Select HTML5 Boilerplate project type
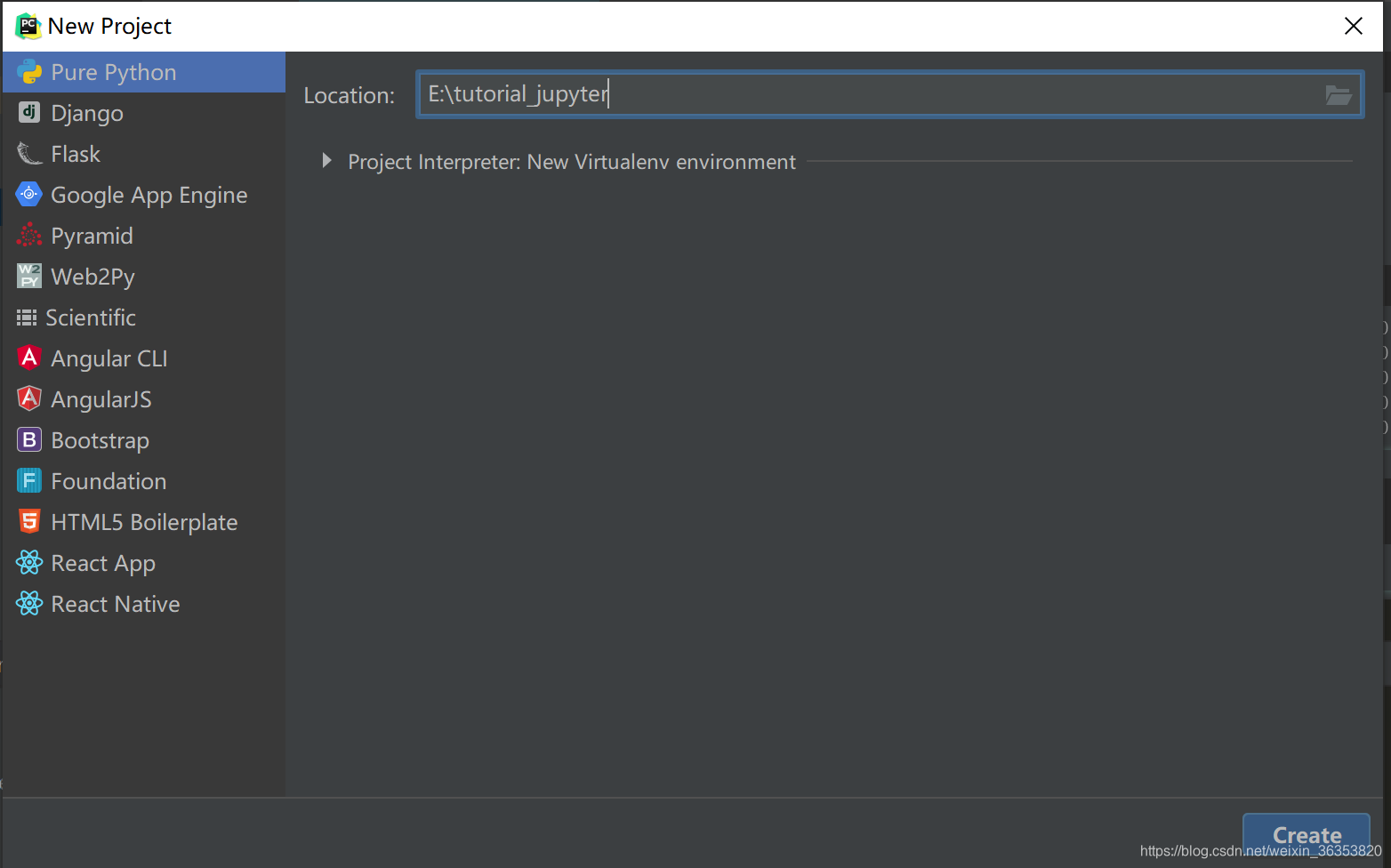Image resolution: width=1391 pixels, height=868 pixels. (144, 522)
